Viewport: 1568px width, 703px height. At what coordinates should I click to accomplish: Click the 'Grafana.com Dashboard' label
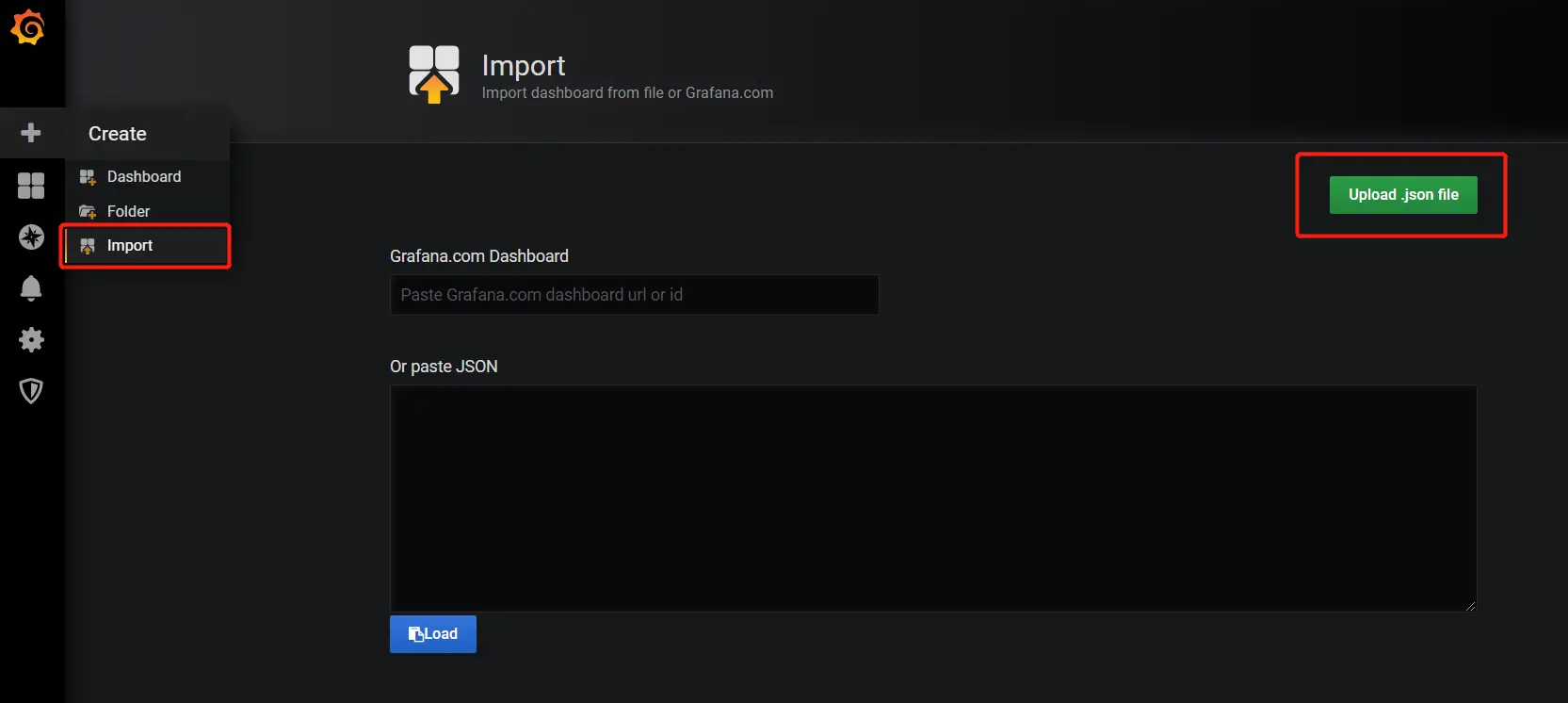pos(479,256)
